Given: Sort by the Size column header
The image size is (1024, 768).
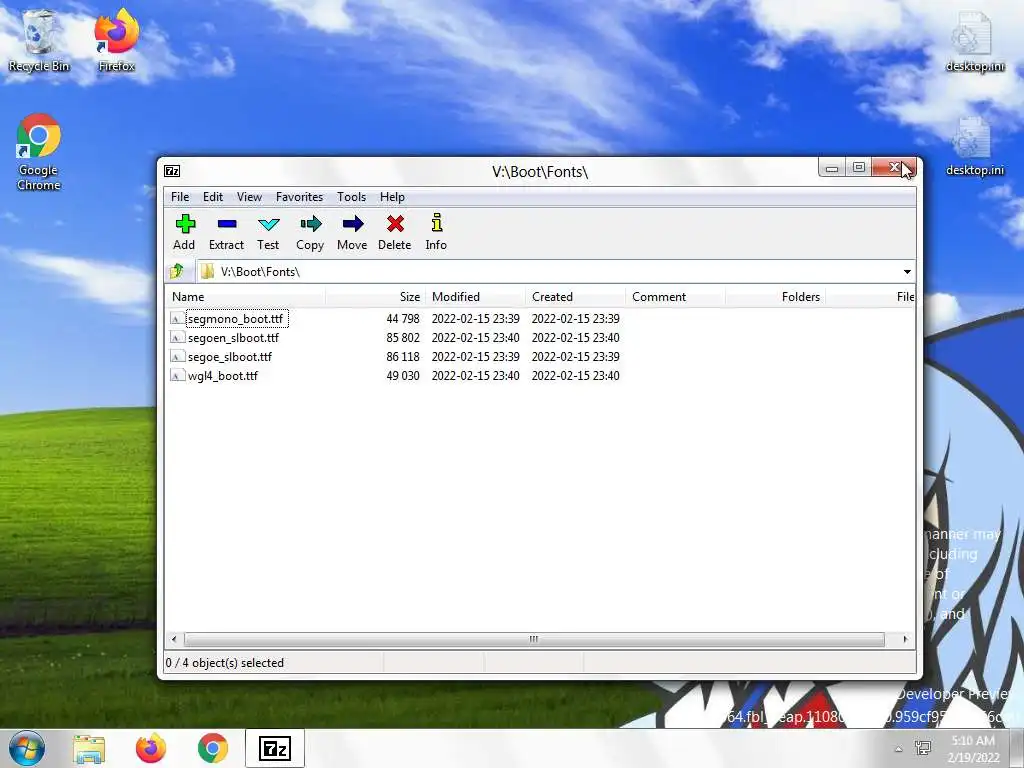Looking at the screenshot, I should 376,296.
